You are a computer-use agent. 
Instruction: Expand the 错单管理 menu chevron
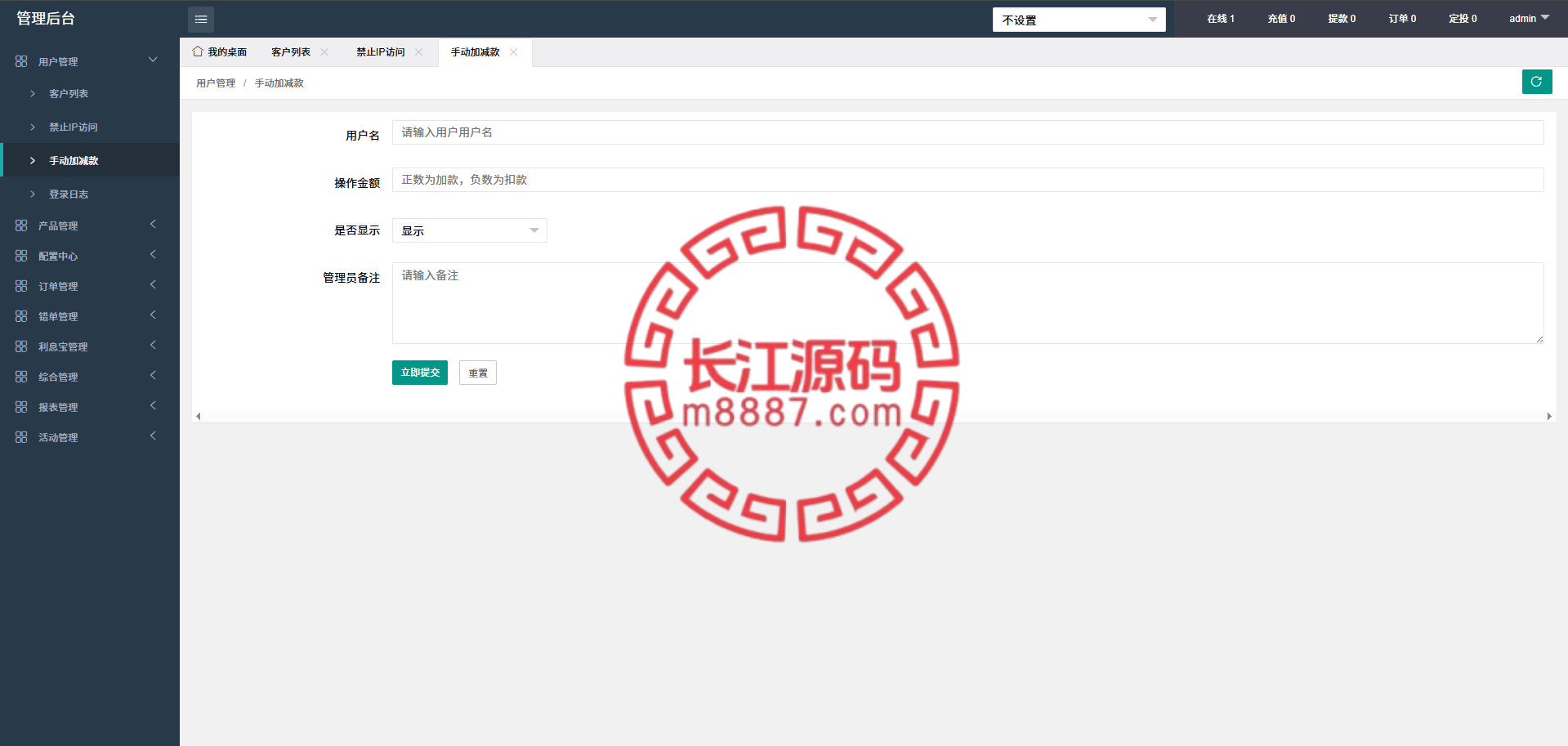pyautogui.click(x=153, y=315)
